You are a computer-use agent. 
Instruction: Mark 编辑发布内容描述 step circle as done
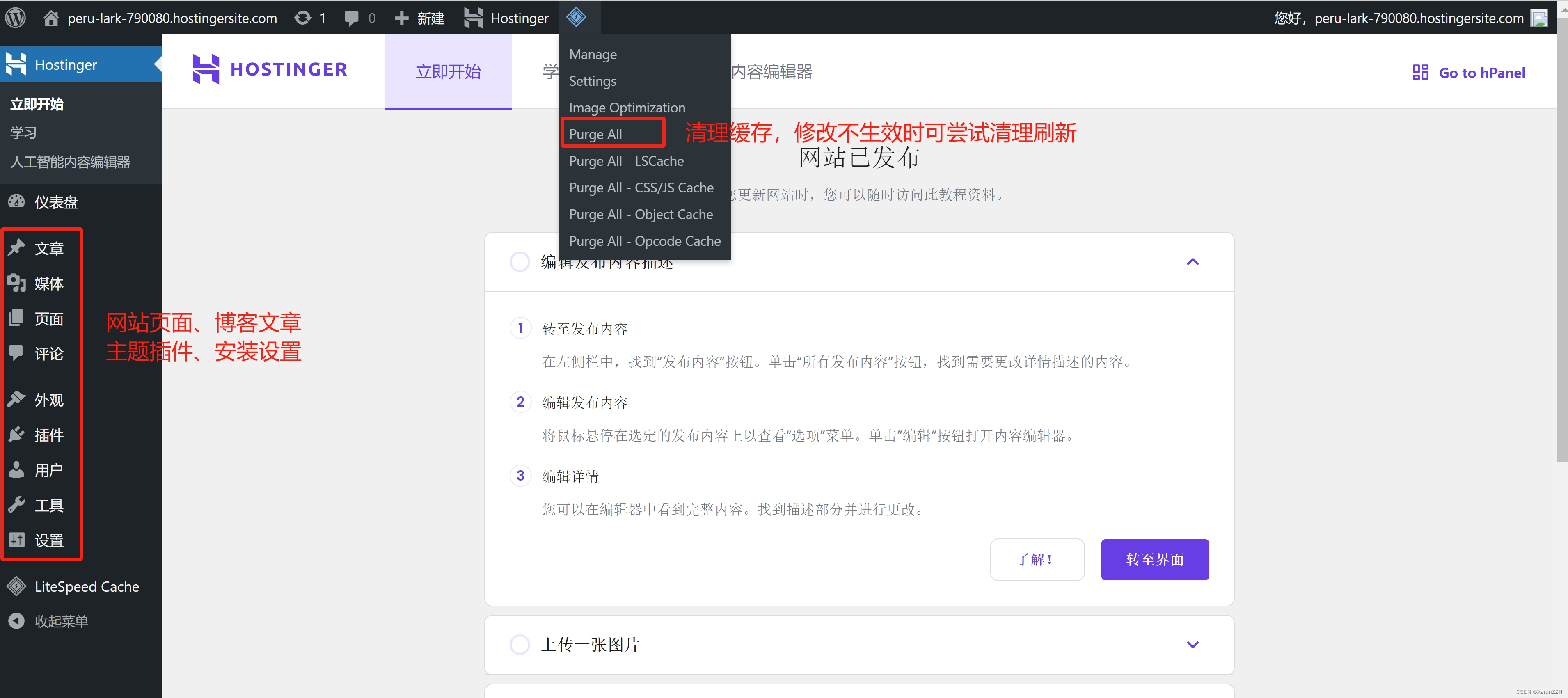point(519,262)
